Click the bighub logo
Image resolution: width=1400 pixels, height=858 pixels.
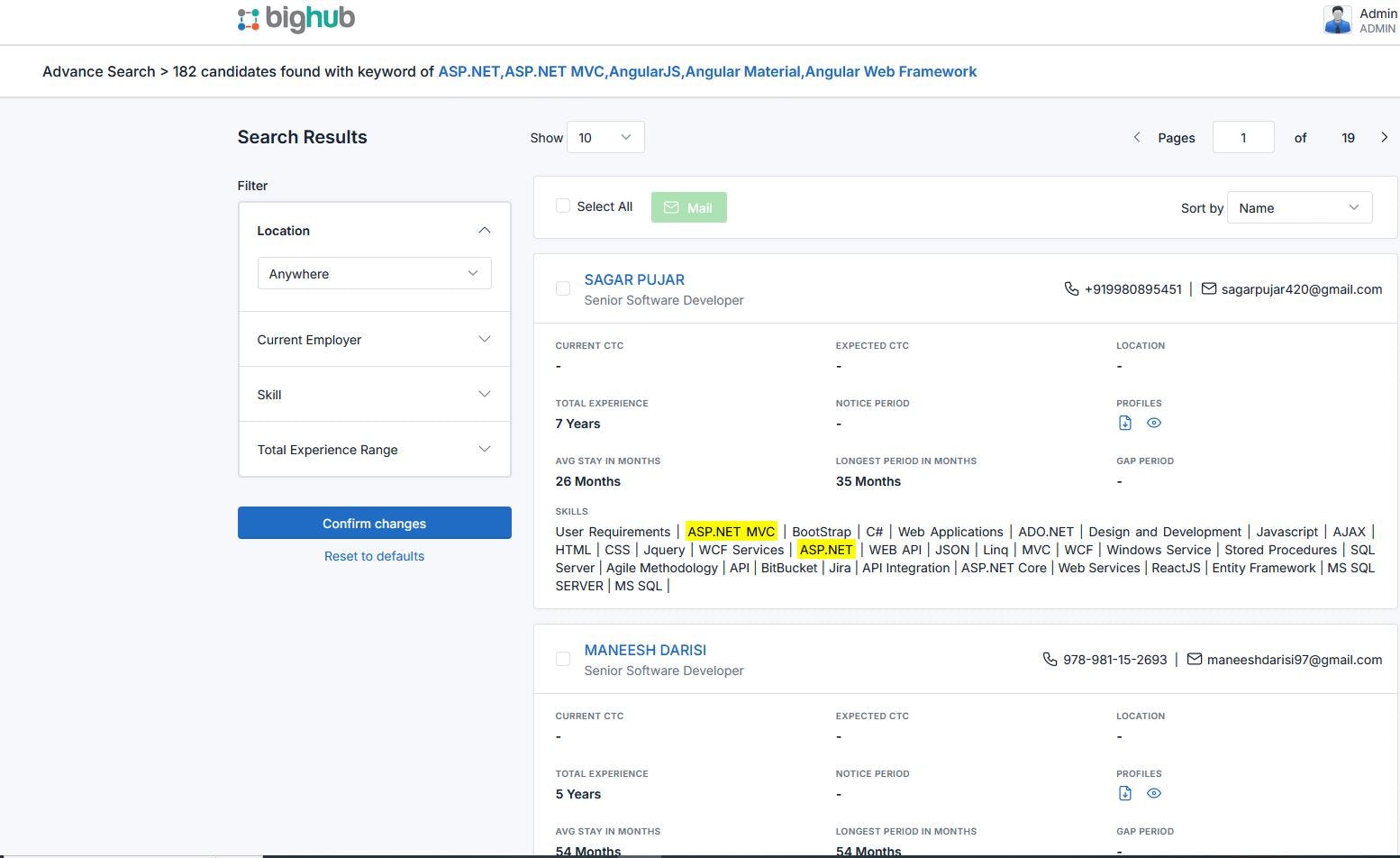(295, 18)
